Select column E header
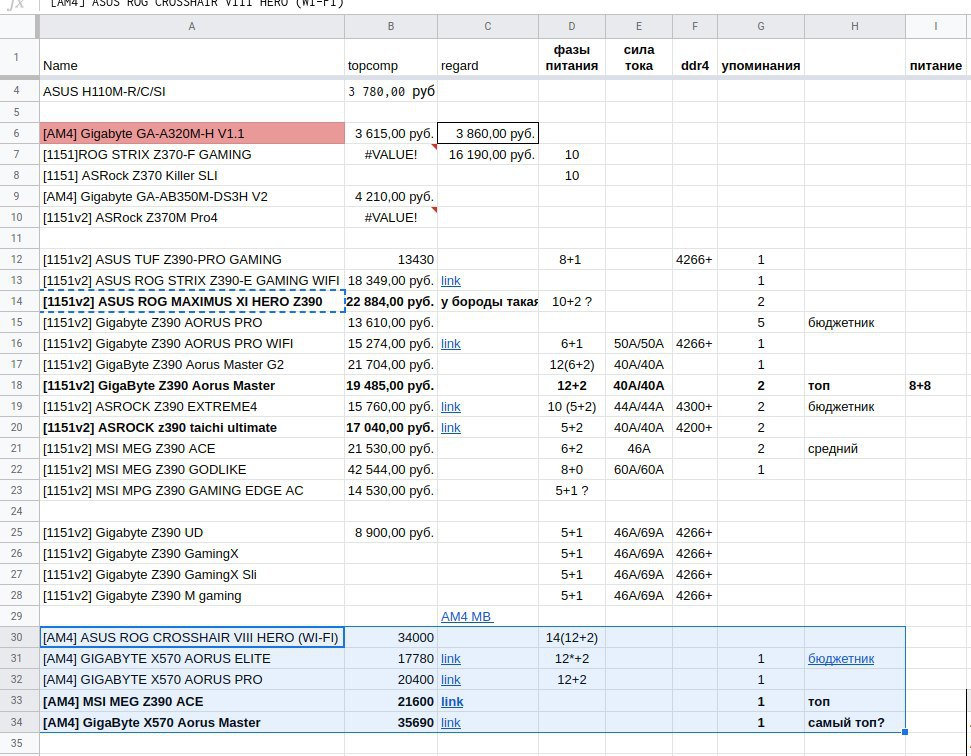The width and height of the screenshot is (971, 756). pos(638,27)
